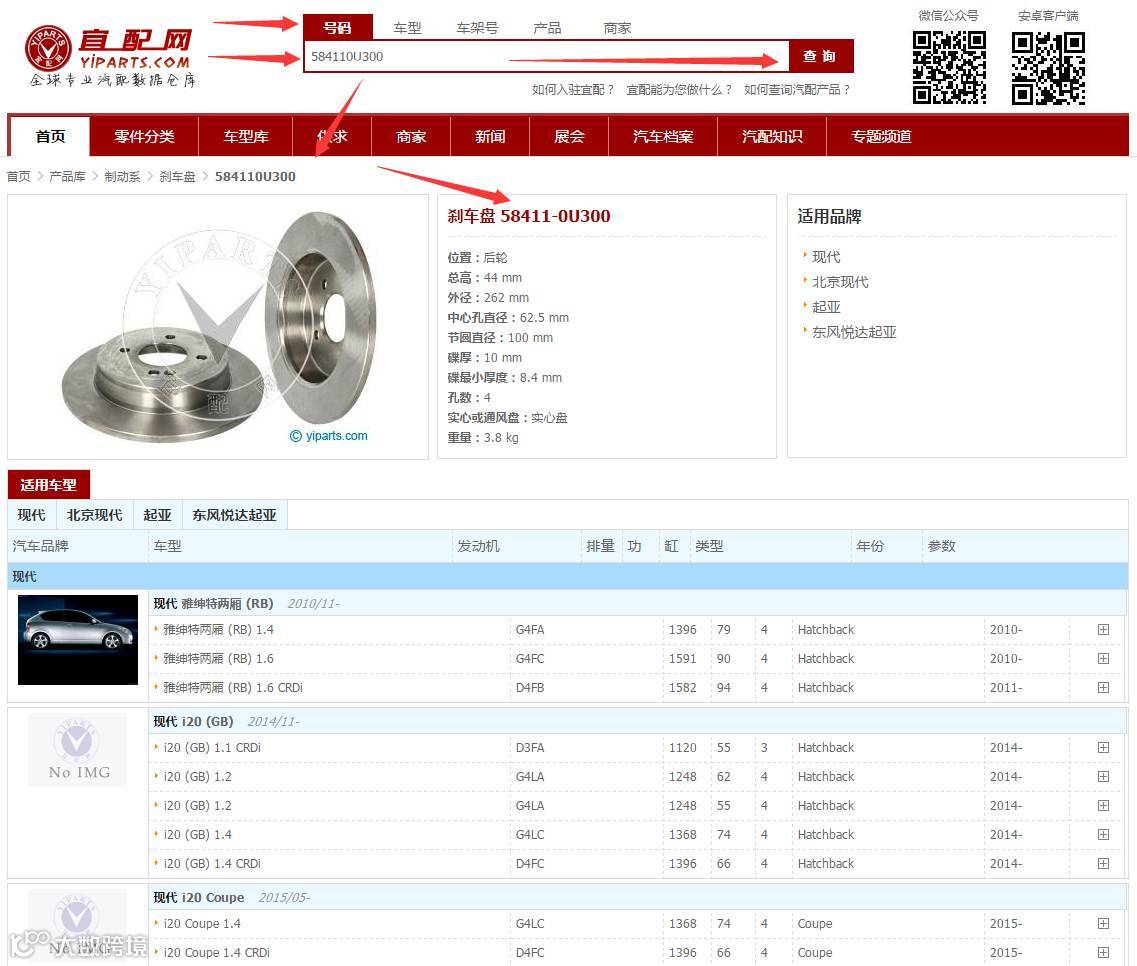
Task: Open i20 (GB) 1.4 CRDi model link
Action: pyautogui.click(x=212, y=864)
